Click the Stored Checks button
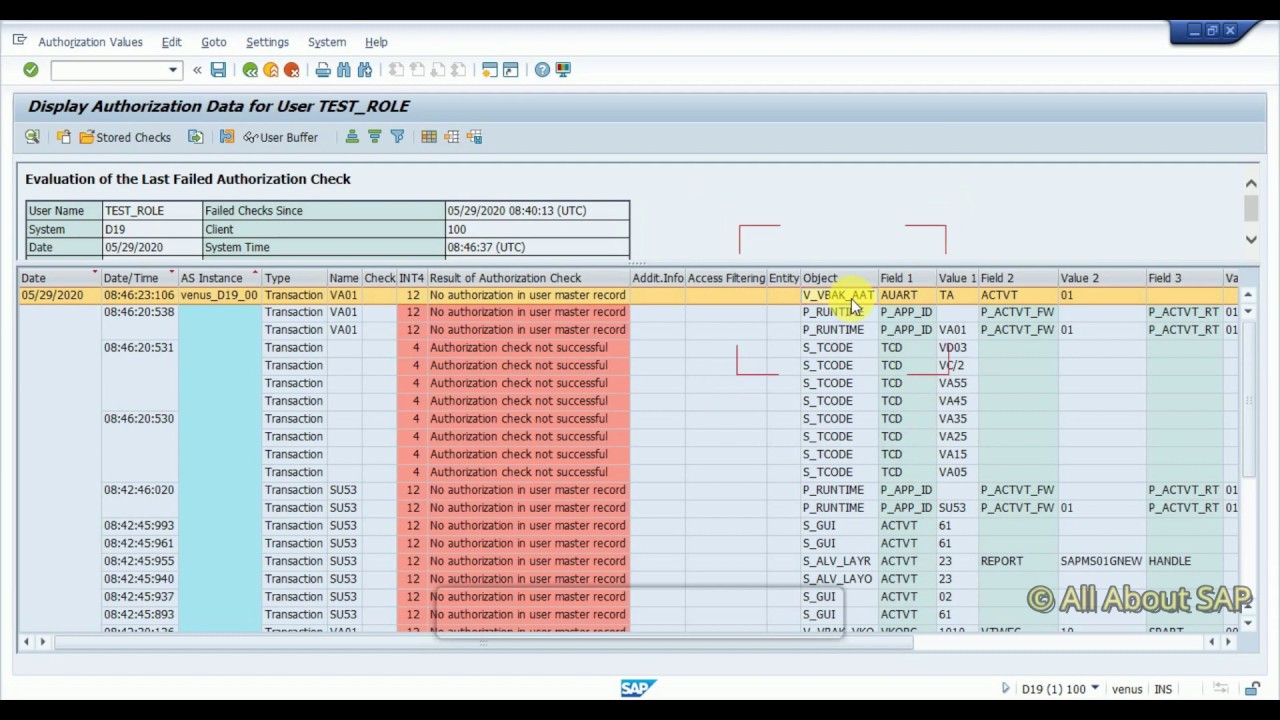 point(125,137)
